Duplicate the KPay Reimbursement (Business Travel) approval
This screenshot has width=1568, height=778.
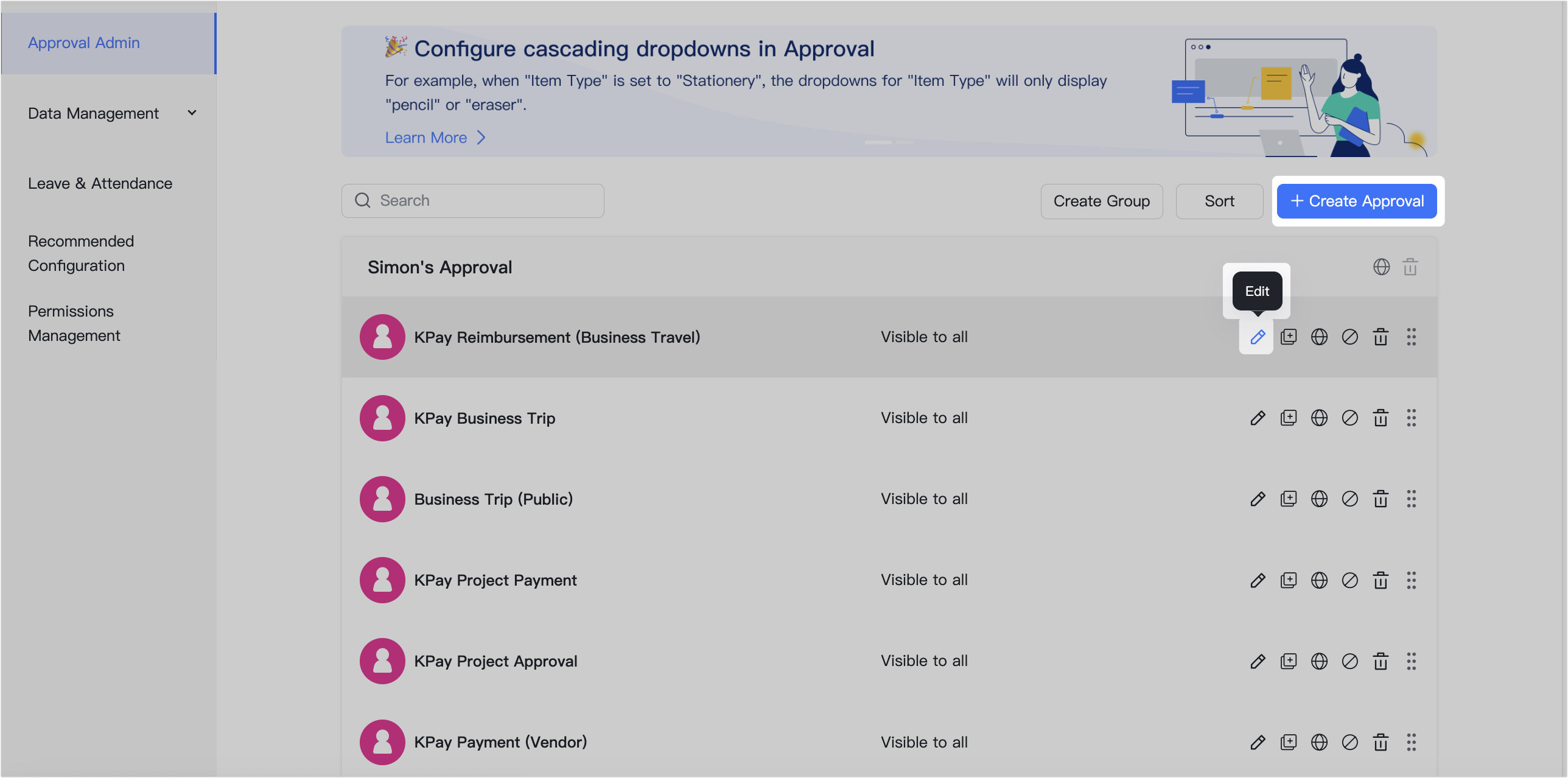click(x=1289, y=337)
